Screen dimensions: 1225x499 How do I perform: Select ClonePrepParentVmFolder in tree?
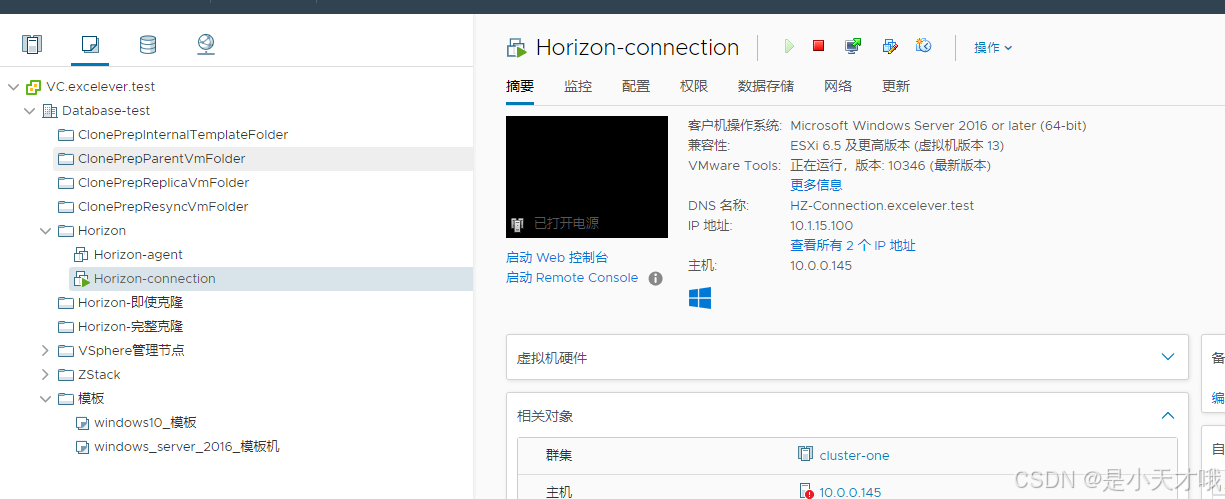coord(162,159)
